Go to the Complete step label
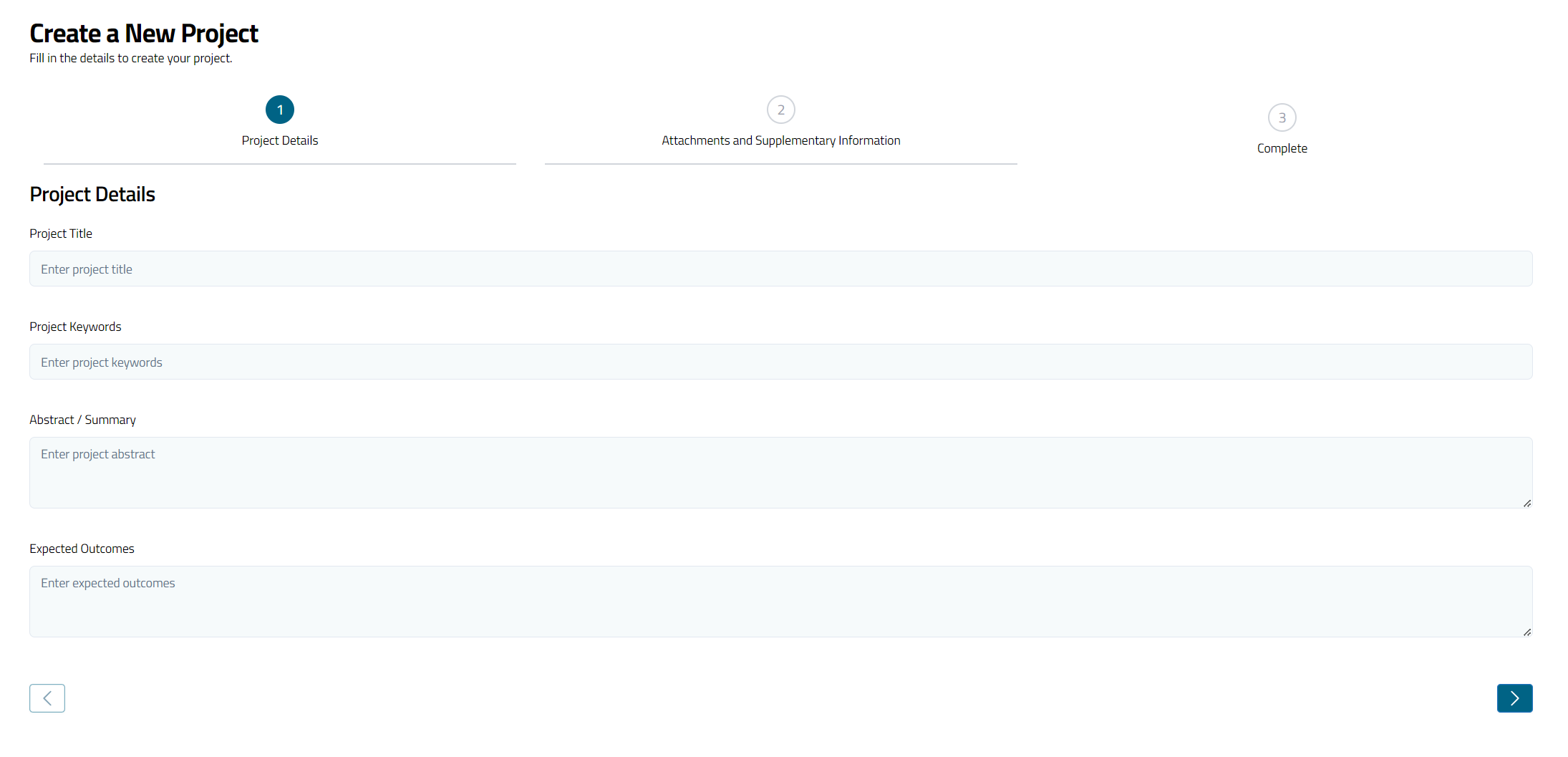The image size is (1568, 757). point(1282,148)
